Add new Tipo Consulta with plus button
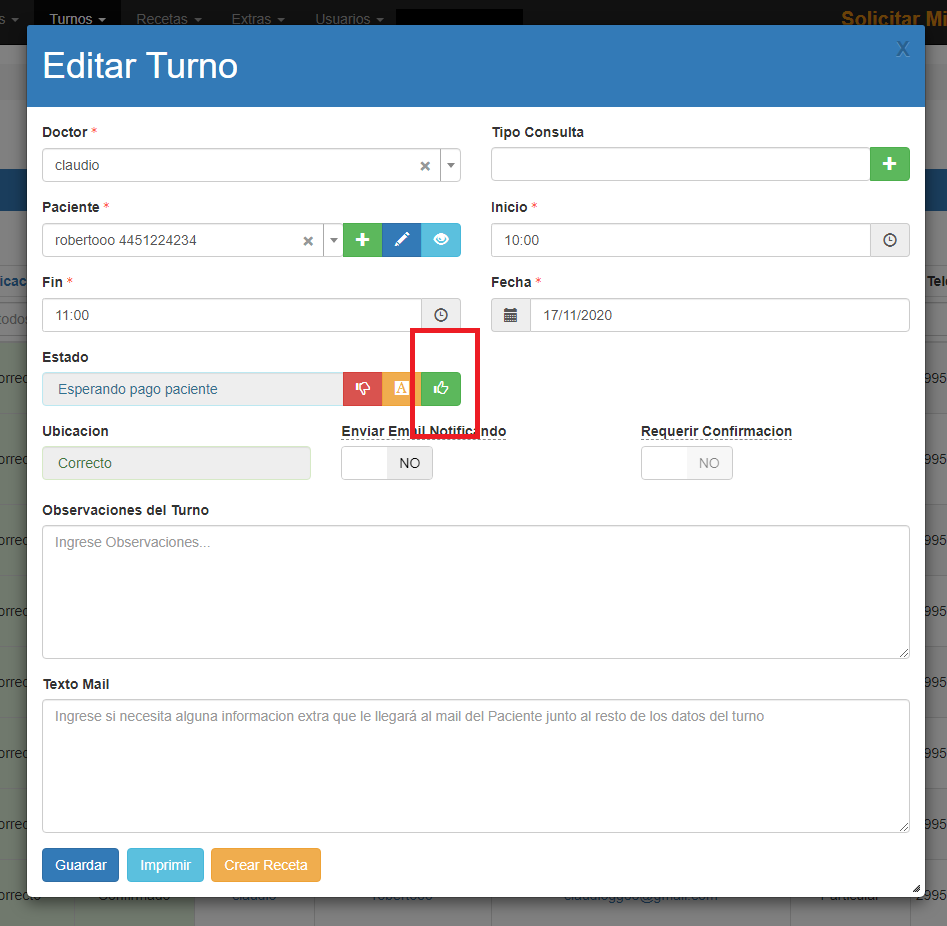This screenshot has width=947, height=926. point(889,164)
